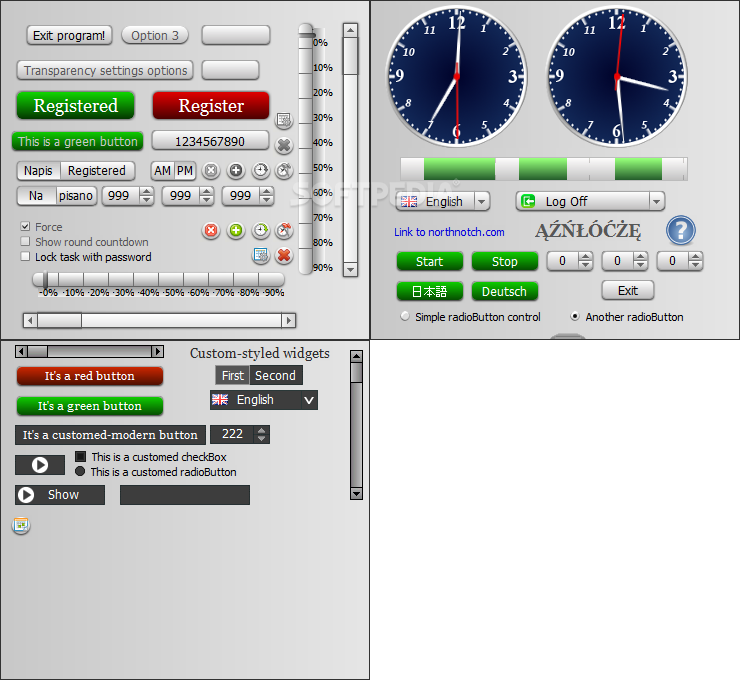Click the 1234567890 button
The width and height of the screenshot is (740, 680).
click(210, 141)
